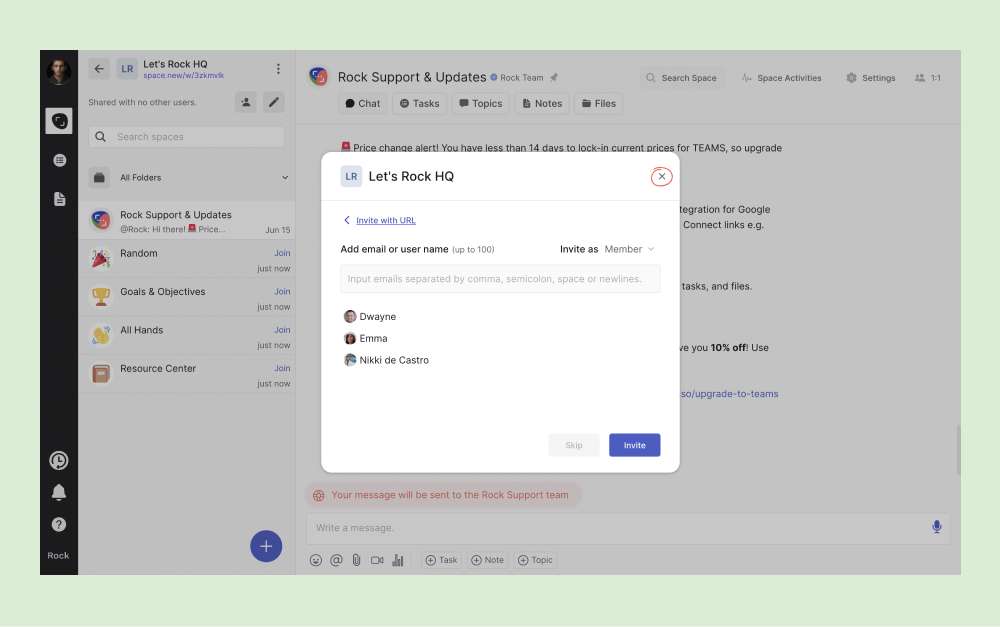
Task: Click the user profile avatar
Action: (x=59, y=71)
